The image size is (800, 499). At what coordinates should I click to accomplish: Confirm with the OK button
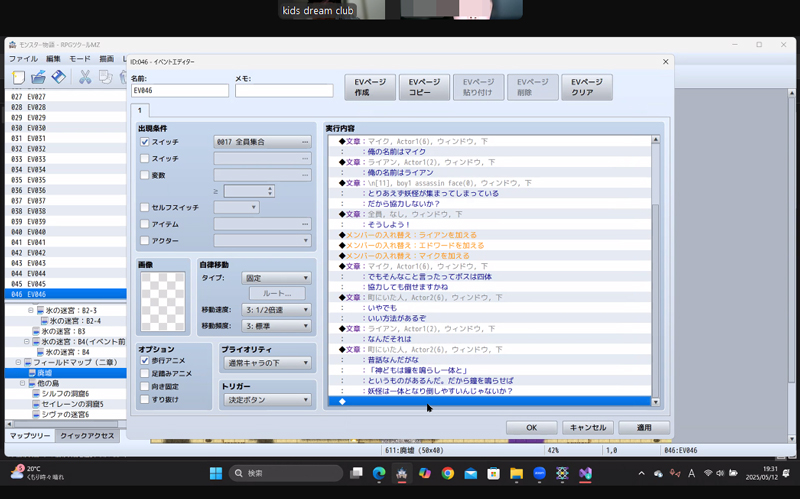tap(532, 428)
